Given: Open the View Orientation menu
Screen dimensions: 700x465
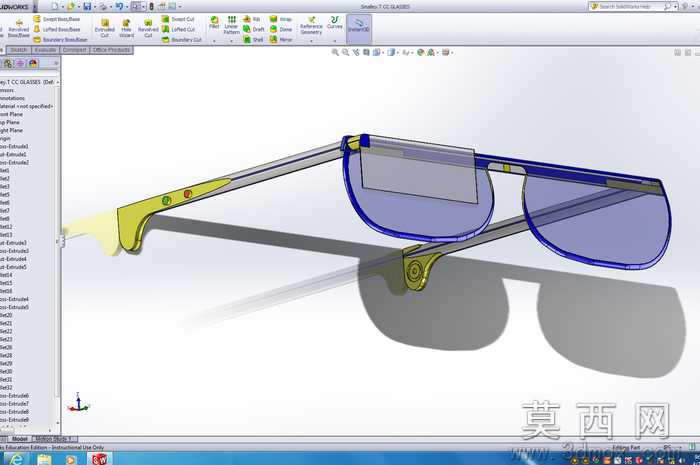Looking at the screenshot, I should click(377, 53).
